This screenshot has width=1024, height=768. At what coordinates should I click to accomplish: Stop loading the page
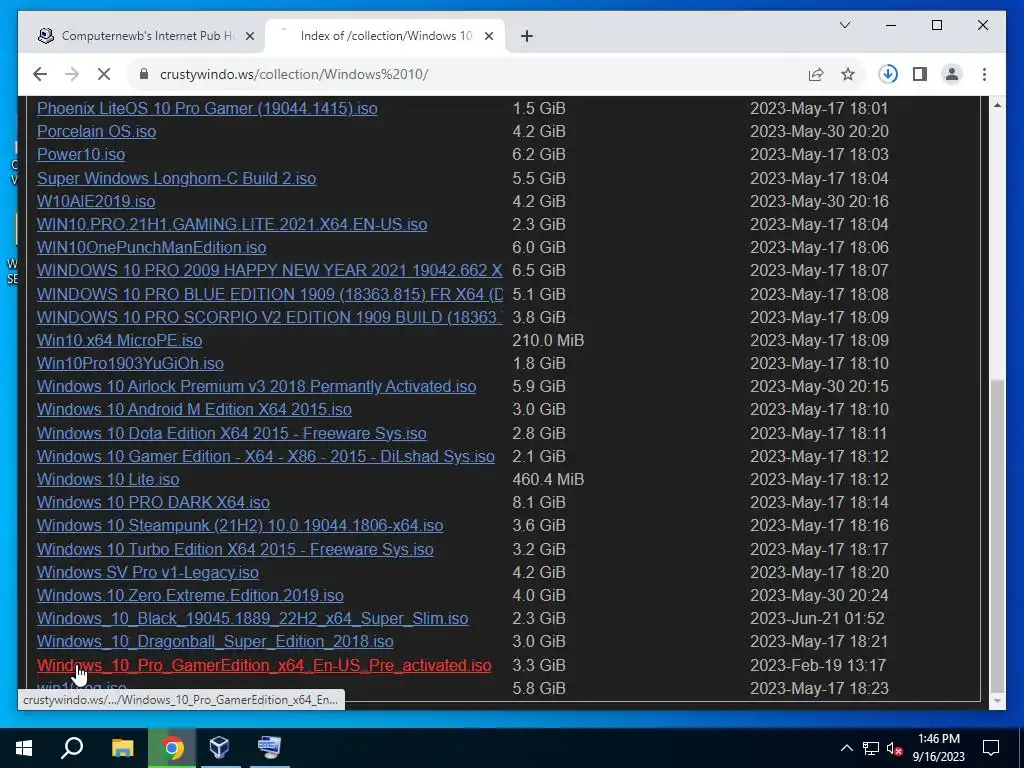pyautogui.click(x=104, y=74)
